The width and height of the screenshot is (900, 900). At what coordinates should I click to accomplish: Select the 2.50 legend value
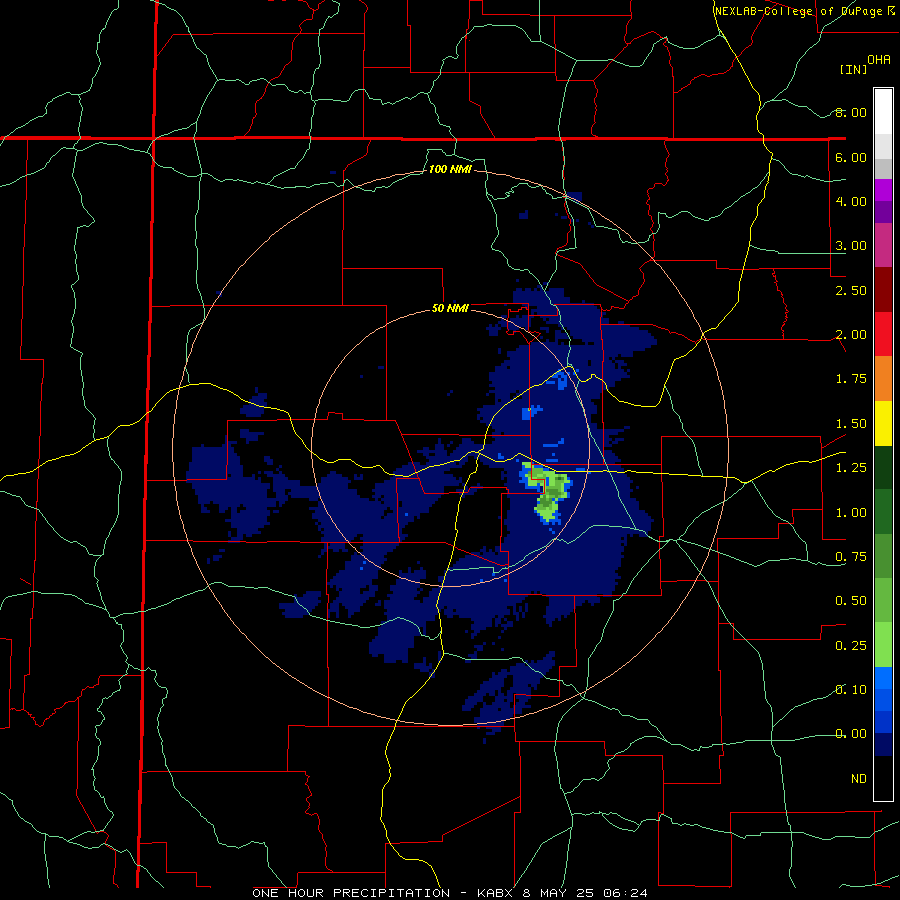click(851, 290)
